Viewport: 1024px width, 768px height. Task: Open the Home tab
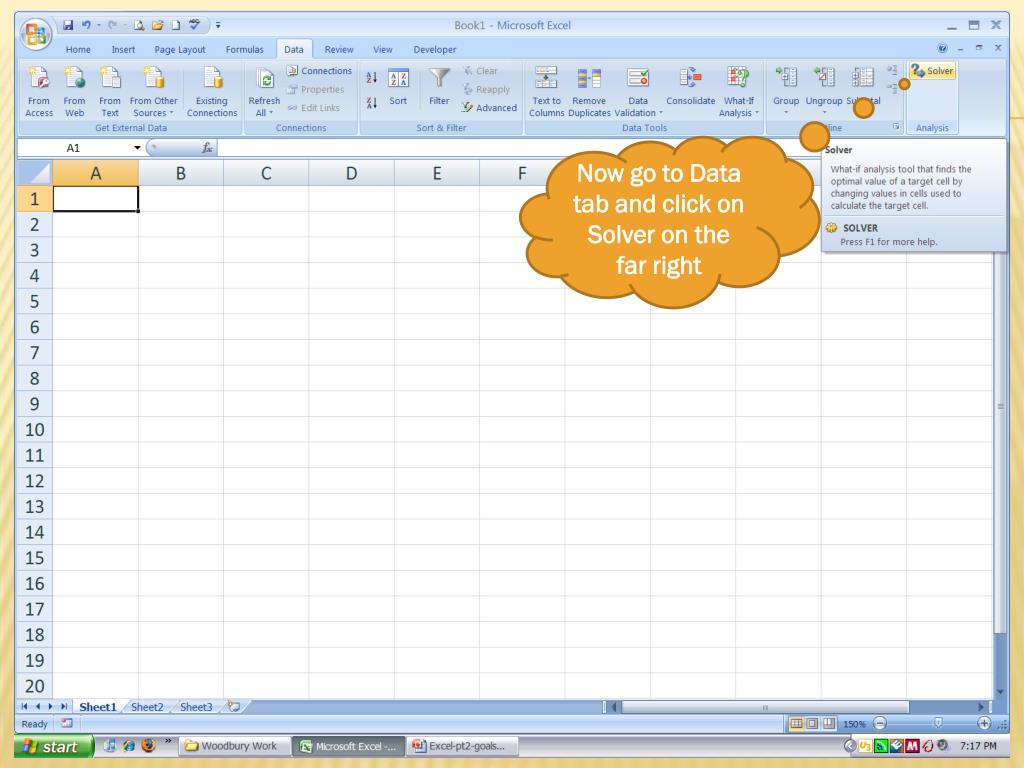coord(78,50)
